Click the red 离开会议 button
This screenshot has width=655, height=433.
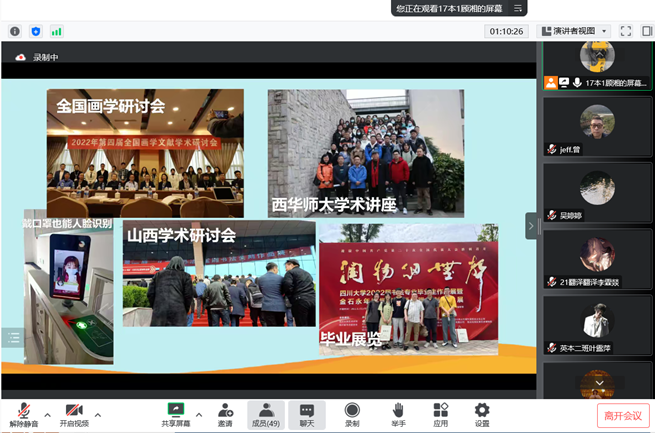623,415
